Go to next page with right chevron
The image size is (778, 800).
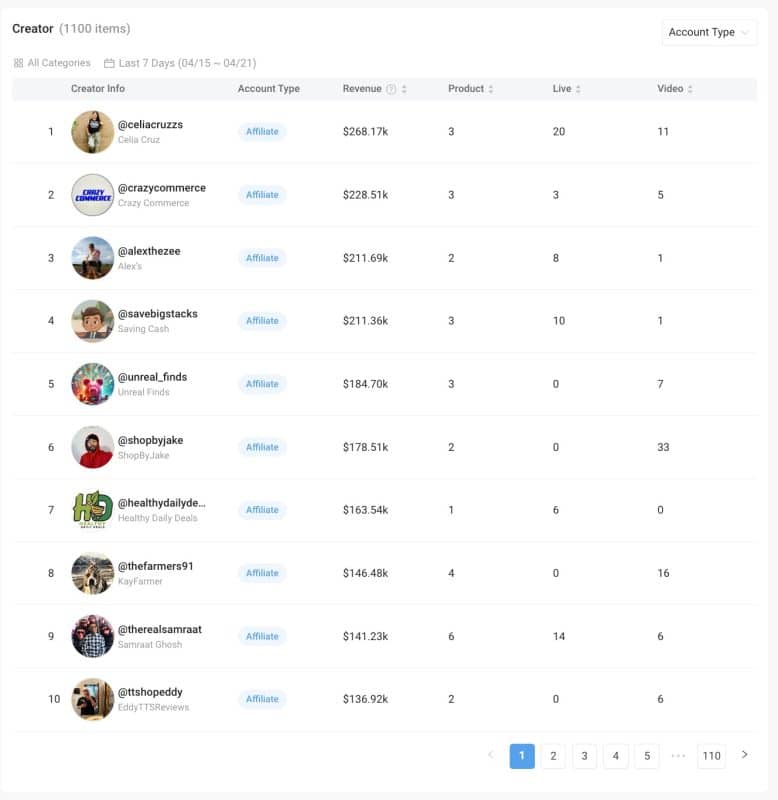(745, 757)
